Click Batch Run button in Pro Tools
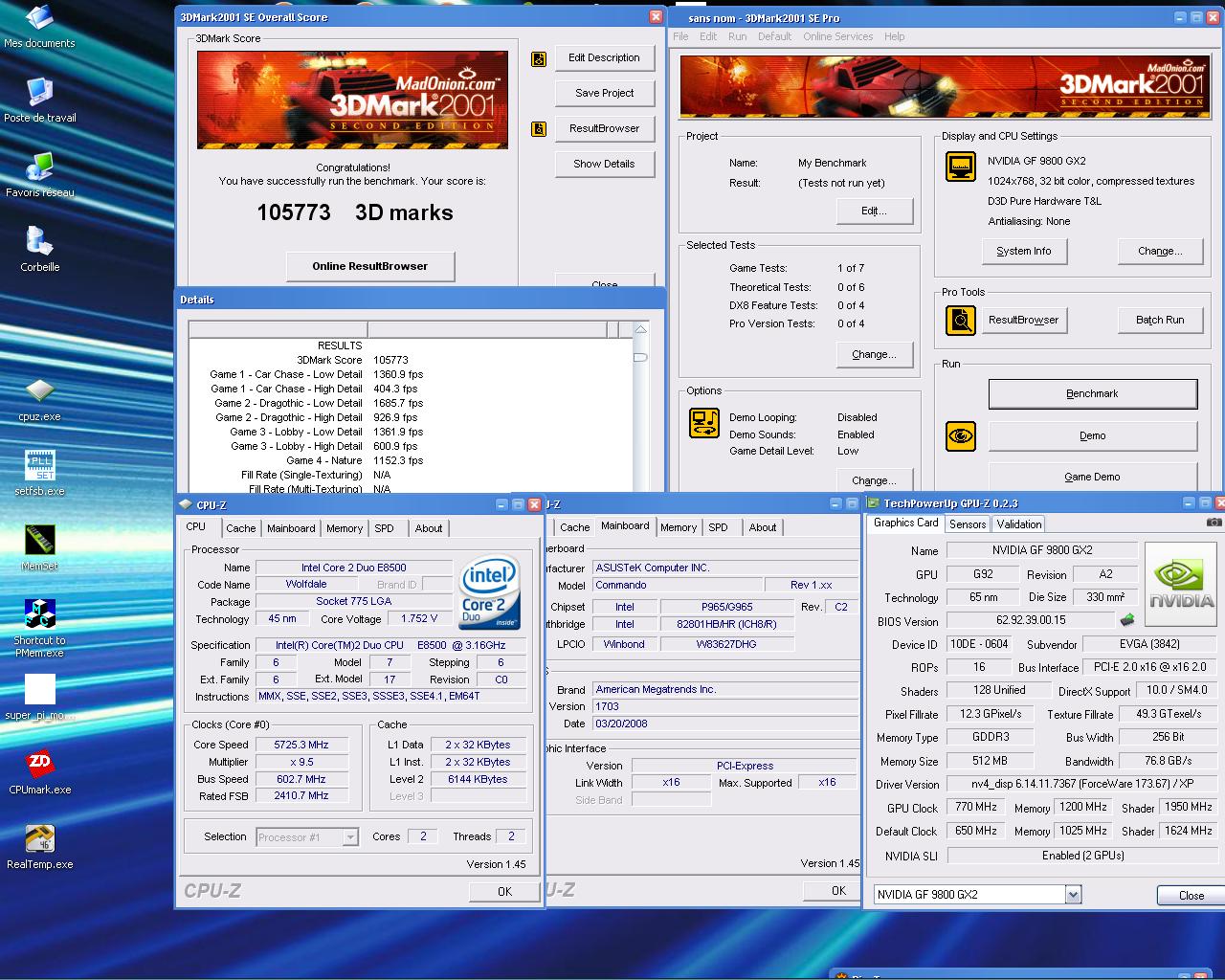The height and width of the screenshot is (980, 1225). coord(1160,320)
